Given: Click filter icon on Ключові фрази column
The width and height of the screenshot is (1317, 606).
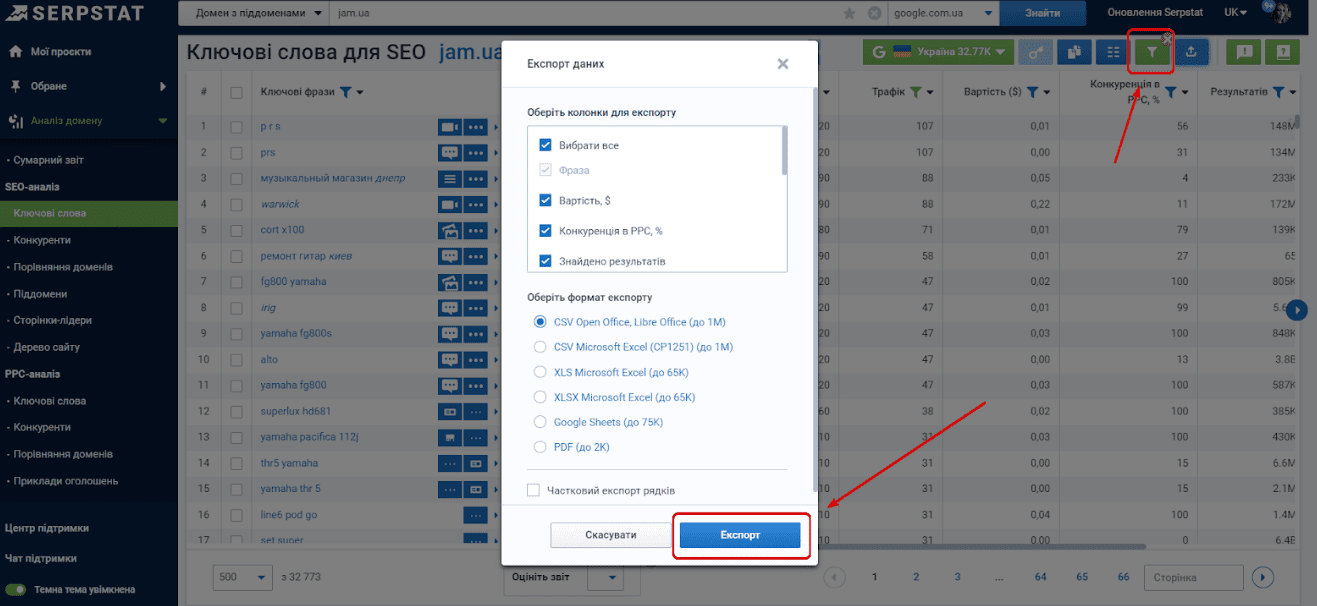Looking at the screenshot, I should click(345, 92).
